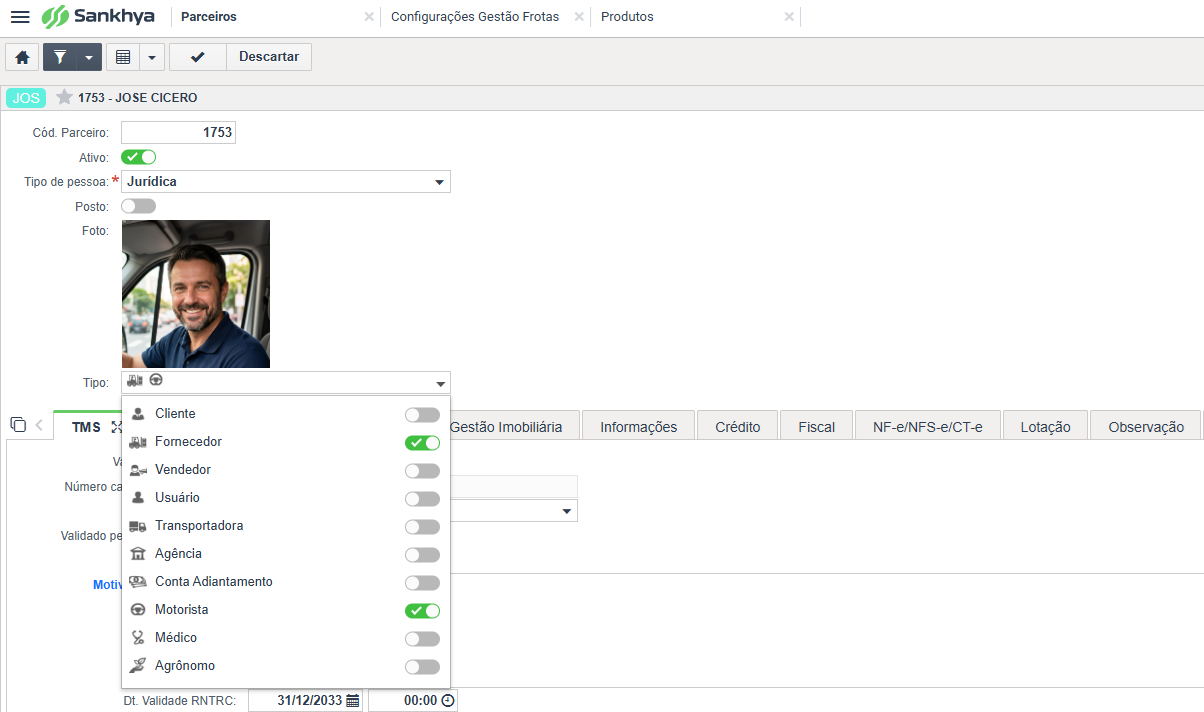Viewport: 1204px width, 712px height.
Task: Collapse the Tipo dropdown arrow
Action: coord(440,384)
